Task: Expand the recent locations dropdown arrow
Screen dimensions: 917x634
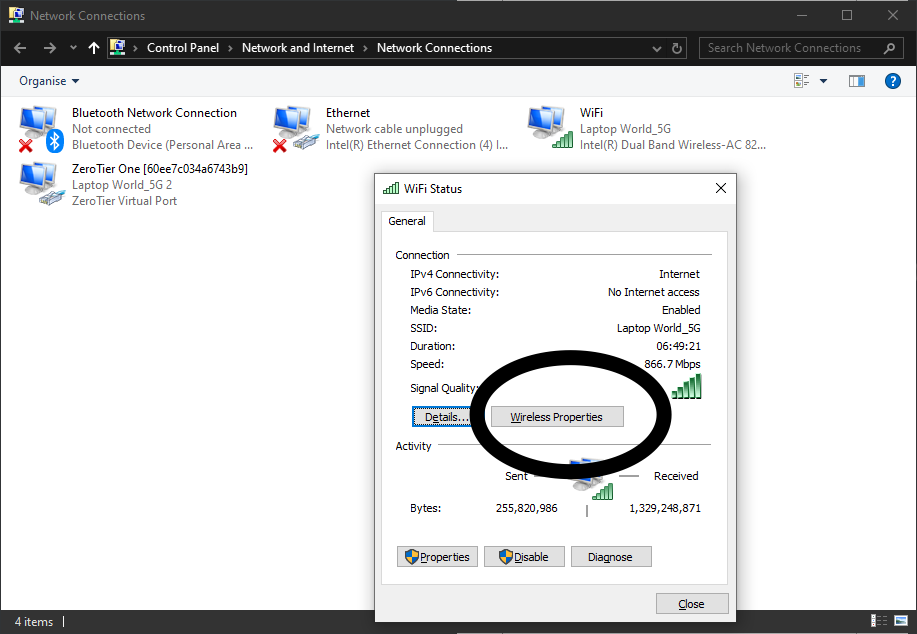Action: (x=73, y=48)
